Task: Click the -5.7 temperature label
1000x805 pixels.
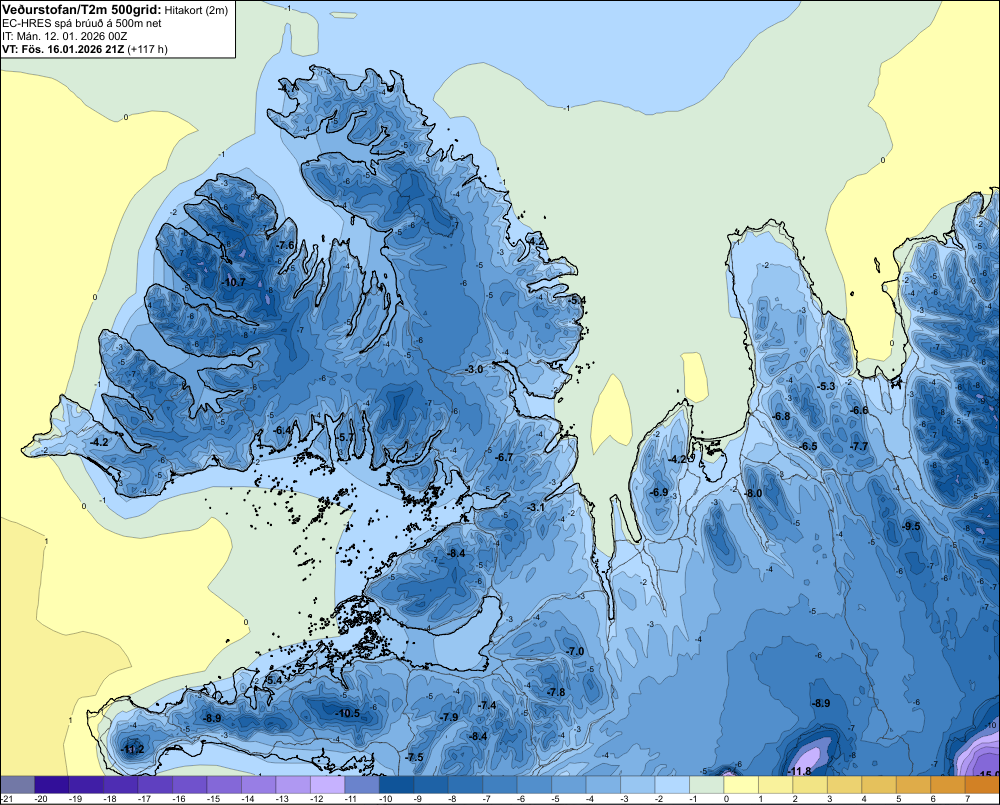Action: (x=345, y=437)
